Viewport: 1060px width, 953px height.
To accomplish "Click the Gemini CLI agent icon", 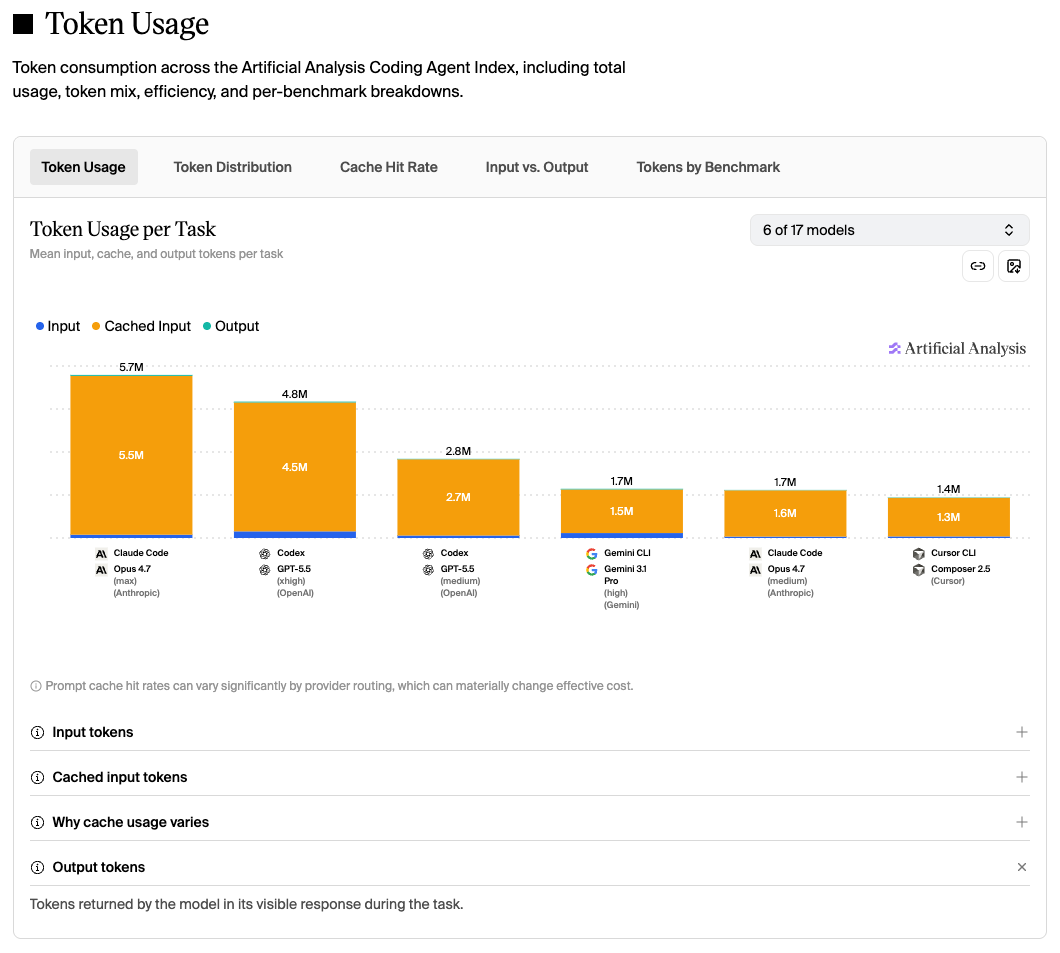I will pyautogui.click(x=592, y=554).
